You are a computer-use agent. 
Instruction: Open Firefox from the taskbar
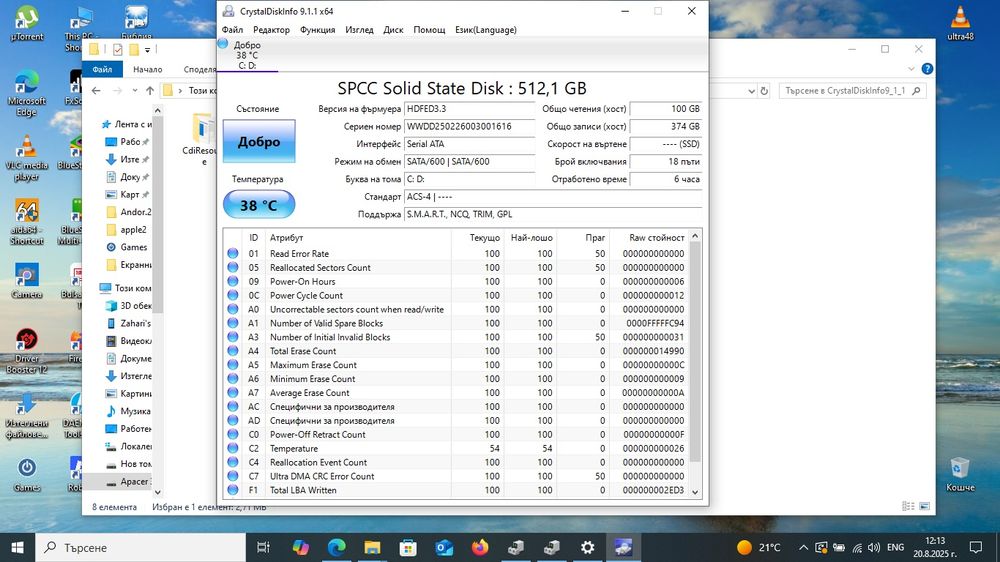coord(480,547)
